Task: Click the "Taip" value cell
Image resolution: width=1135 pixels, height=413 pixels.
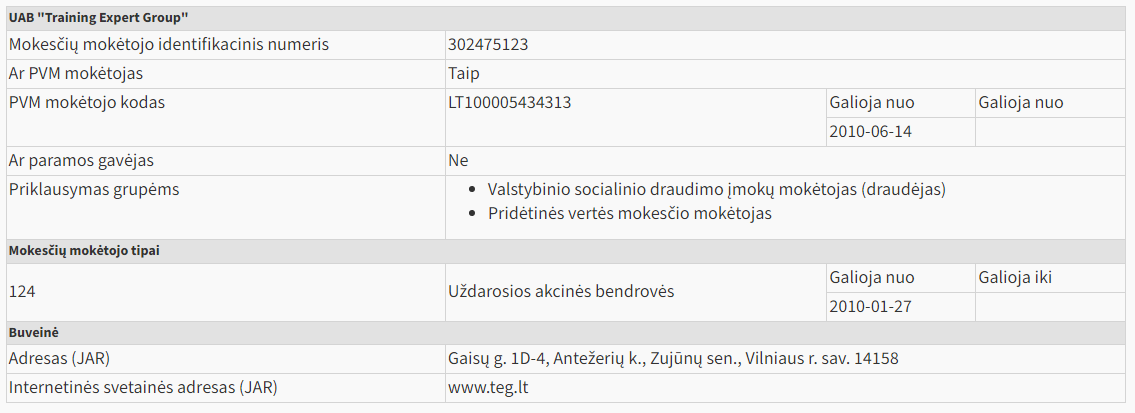Action: coord(465,74)
